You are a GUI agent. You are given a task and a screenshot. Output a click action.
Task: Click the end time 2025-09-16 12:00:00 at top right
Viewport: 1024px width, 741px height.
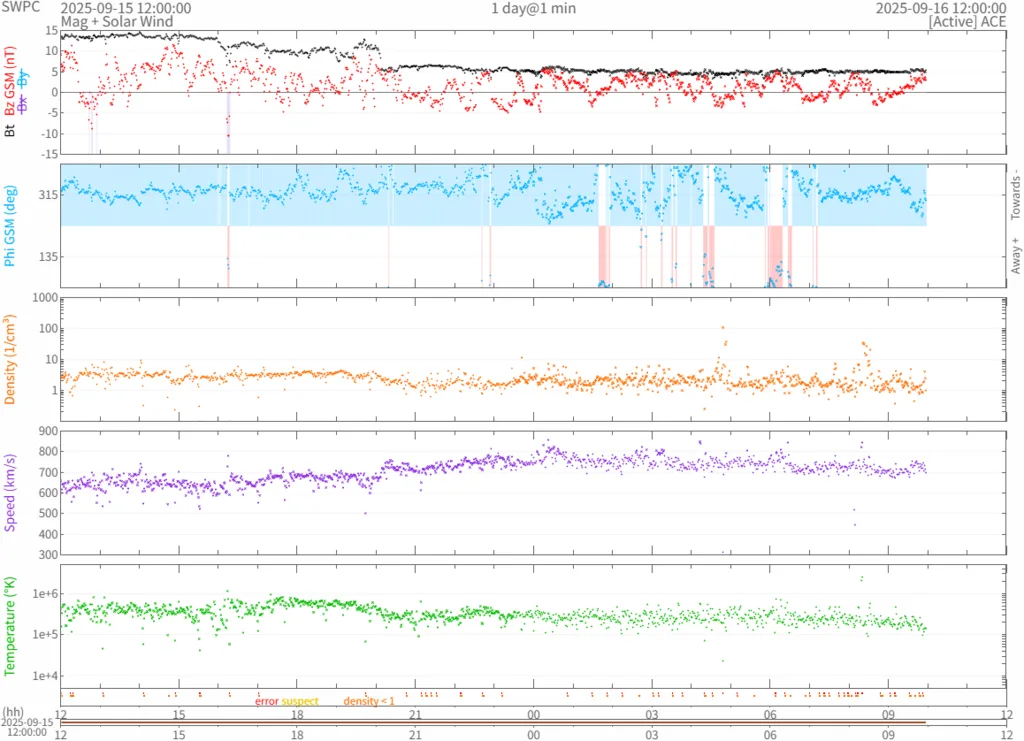[940, 8]
